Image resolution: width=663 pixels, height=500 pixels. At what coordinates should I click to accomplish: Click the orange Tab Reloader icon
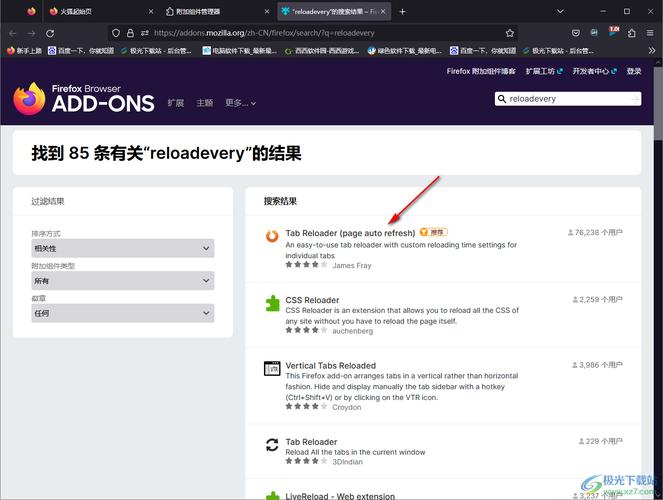click(x=272, y=236)
